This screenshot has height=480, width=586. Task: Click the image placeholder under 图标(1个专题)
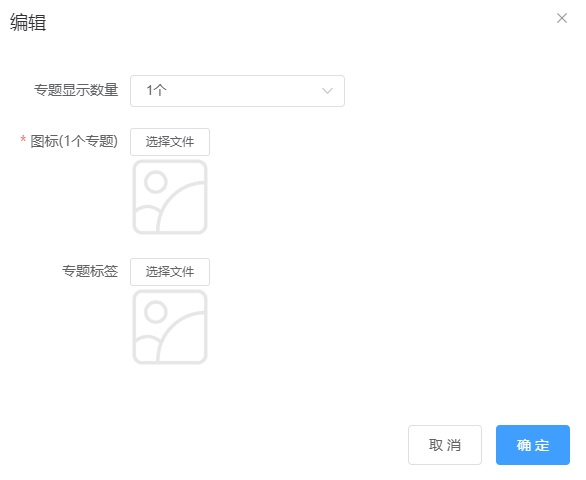pos(170,197)
